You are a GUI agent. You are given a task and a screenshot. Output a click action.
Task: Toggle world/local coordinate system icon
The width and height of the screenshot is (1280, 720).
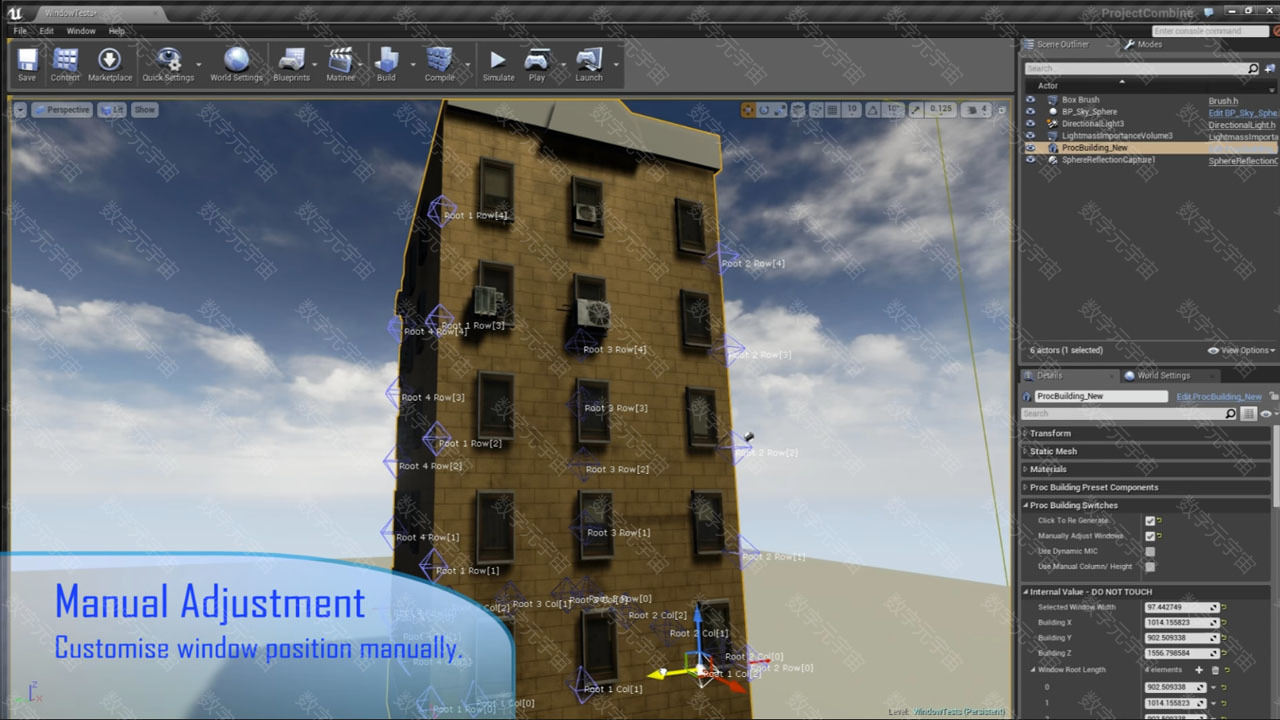point(800,110)
